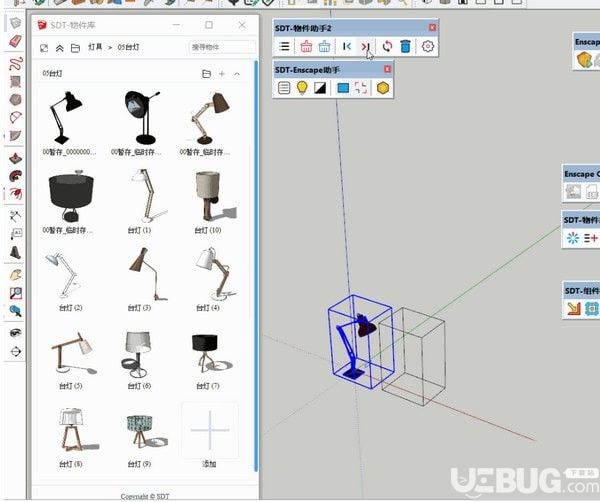
Task: Click the plus icon in 05台灯 header
Action: pyautogui.click(x=222, y=74)
